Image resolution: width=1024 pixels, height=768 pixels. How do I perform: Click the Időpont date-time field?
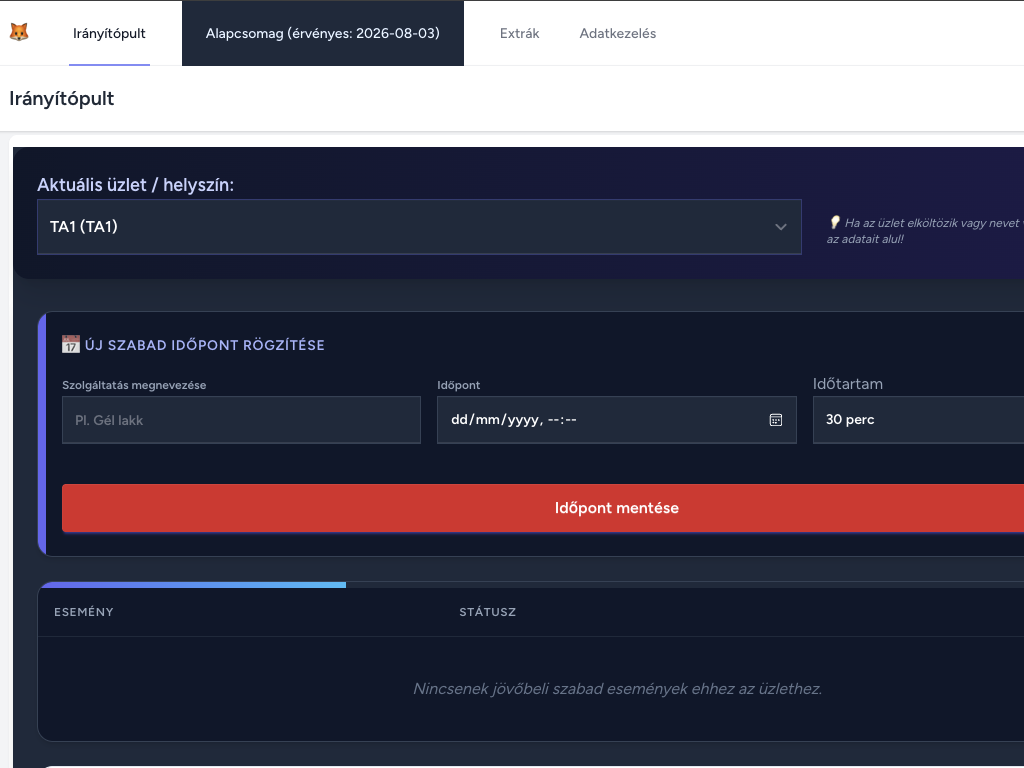pos(616,420)
